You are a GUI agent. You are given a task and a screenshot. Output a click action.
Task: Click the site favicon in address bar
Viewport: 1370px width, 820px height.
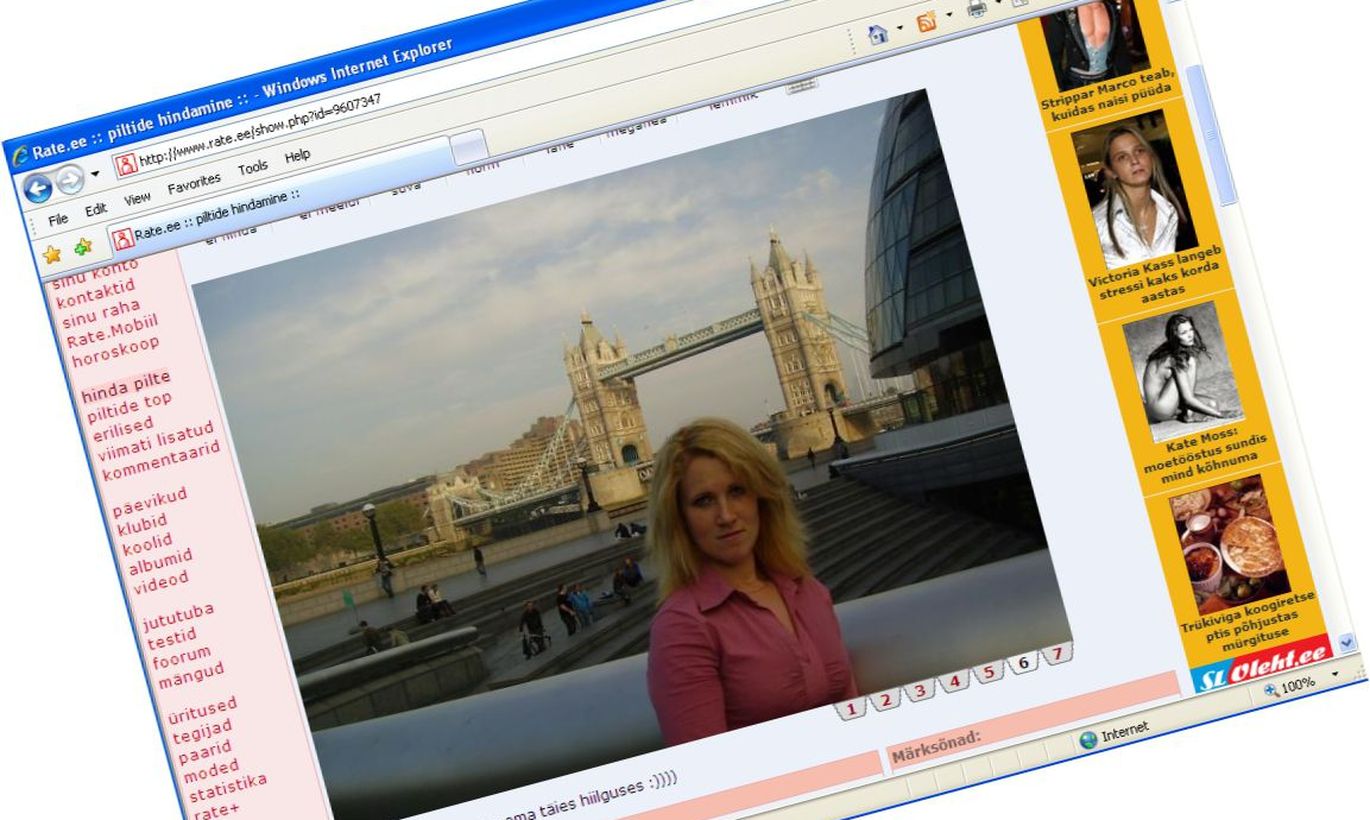click(126, 165)
